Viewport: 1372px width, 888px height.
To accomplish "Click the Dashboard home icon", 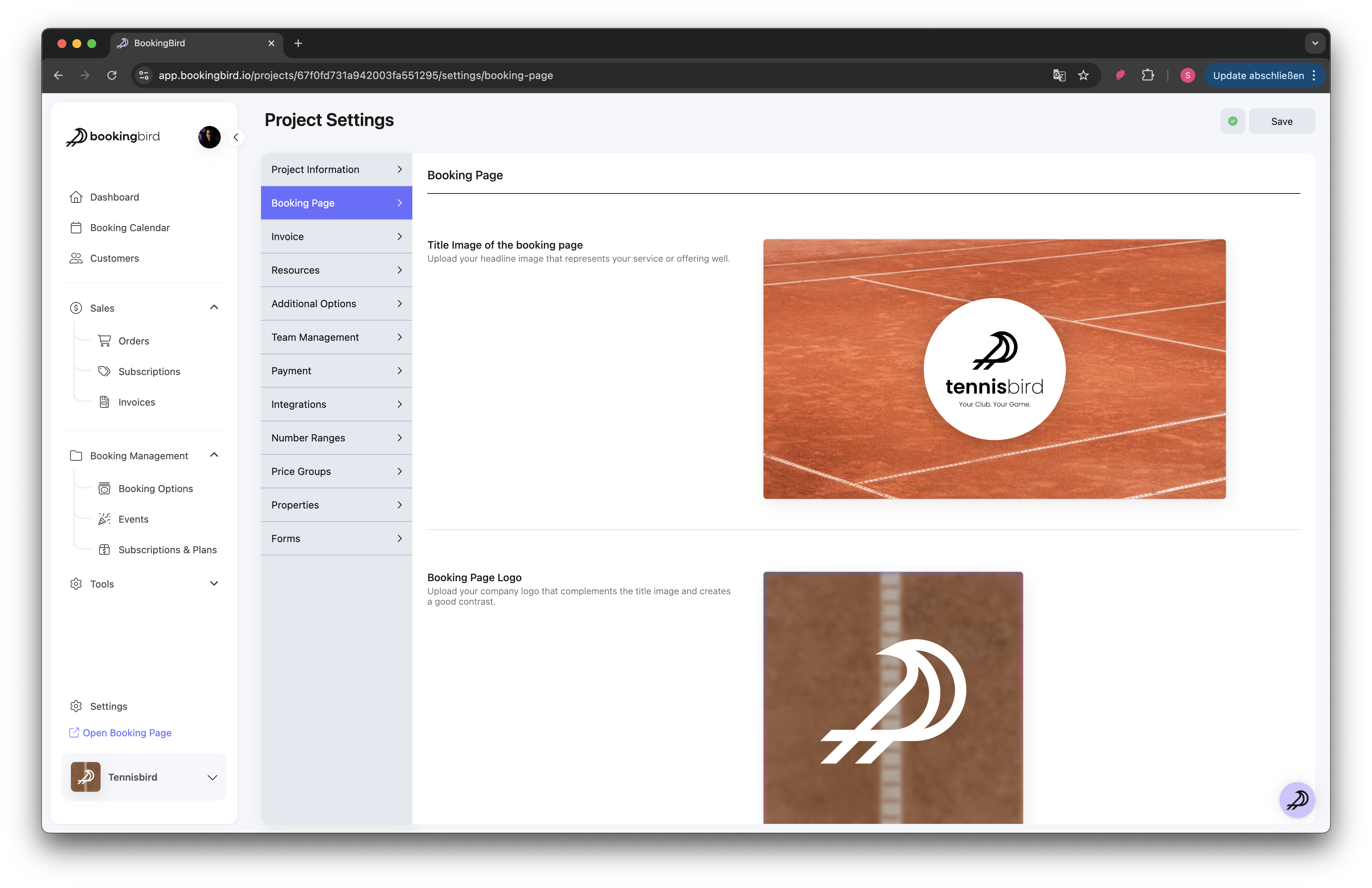I will [x=76, y=197].
